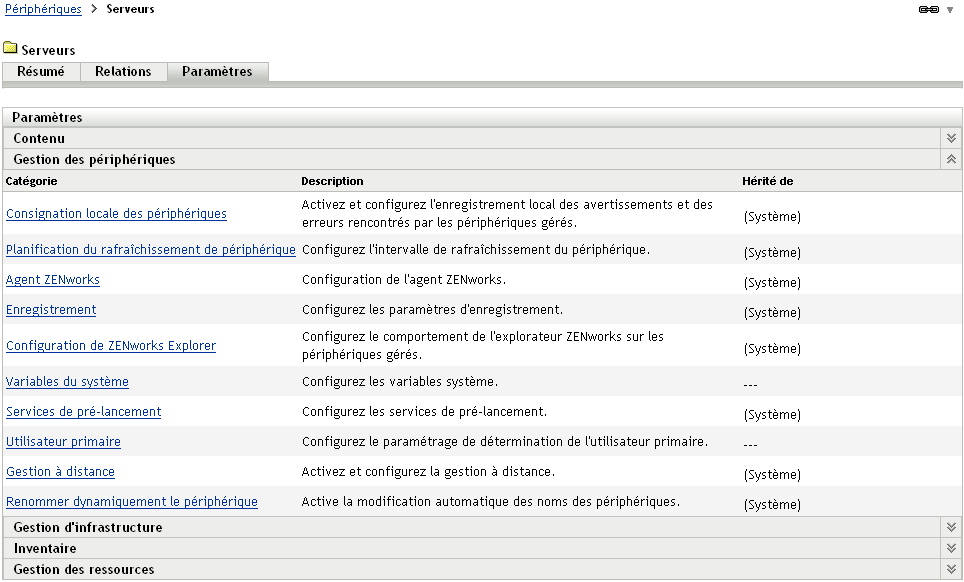The image size is (964, 582).
Task: Expand the Gestion des ressources section
Action: pos(950,569)
